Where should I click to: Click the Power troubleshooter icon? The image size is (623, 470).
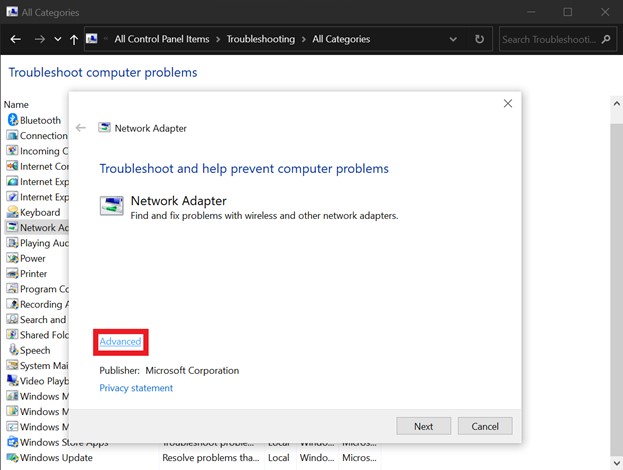click(x=13, y=258)
